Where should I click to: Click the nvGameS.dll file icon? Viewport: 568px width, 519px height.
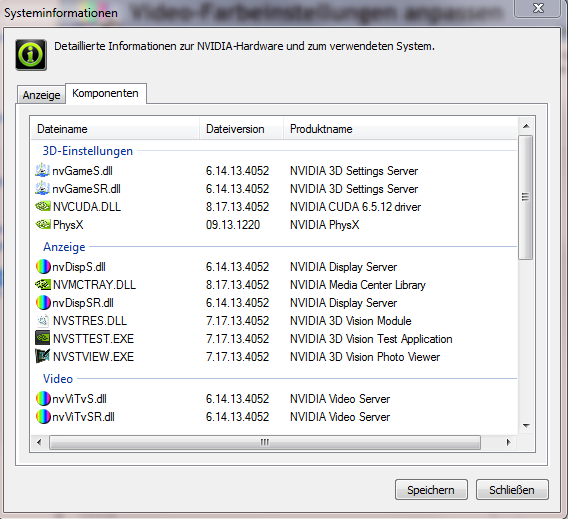(42, 170)
